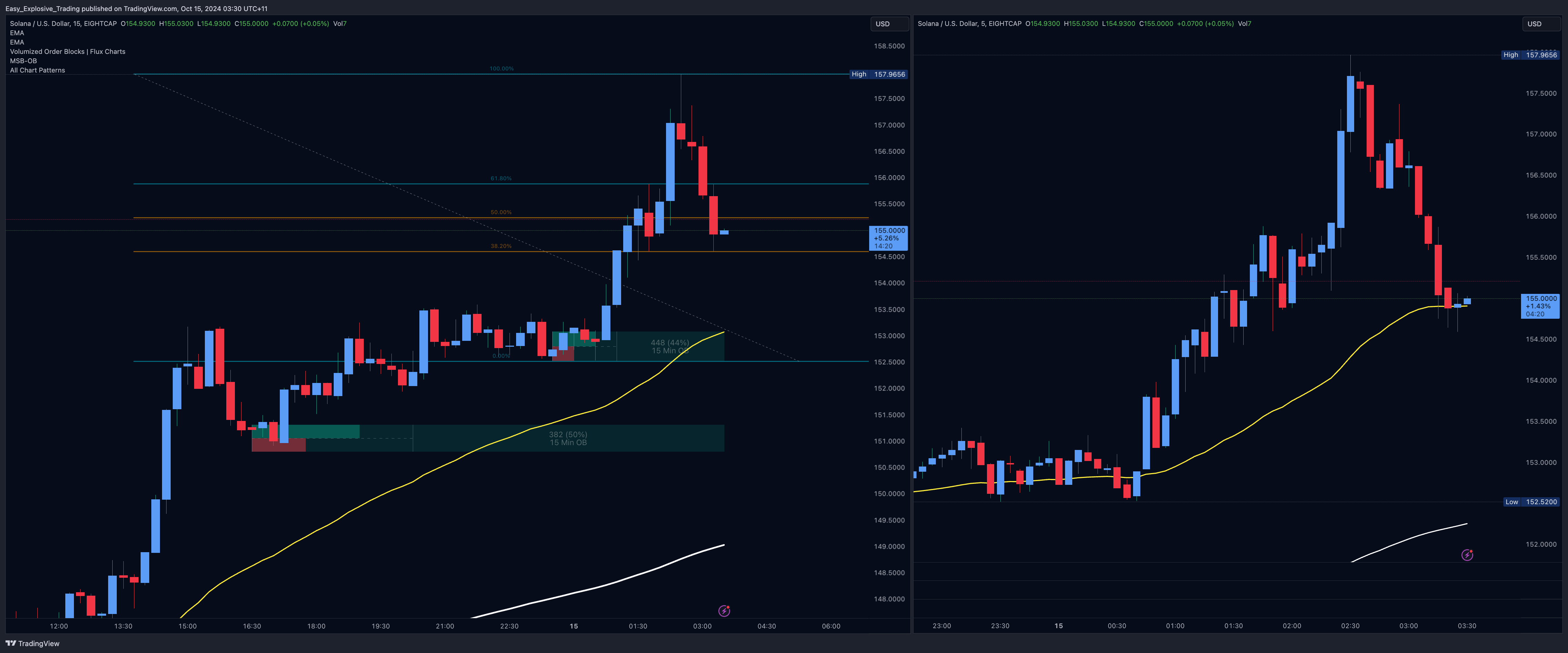Click the 22:30 time axis label

coord(510,626)
